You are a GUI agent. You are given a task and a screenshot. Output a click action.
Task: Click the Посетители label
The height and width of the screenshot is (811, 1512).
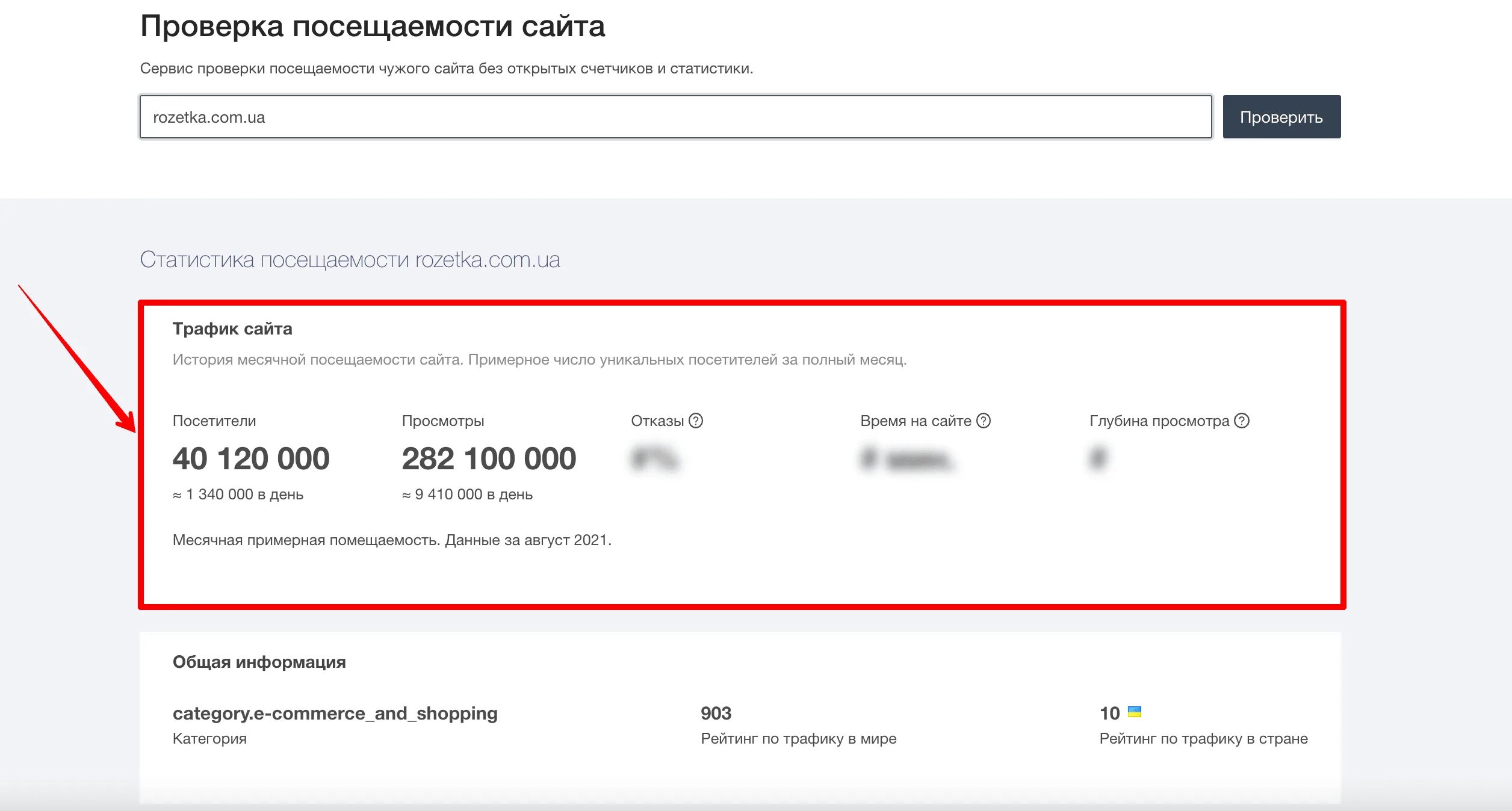(x=214, y=421)
